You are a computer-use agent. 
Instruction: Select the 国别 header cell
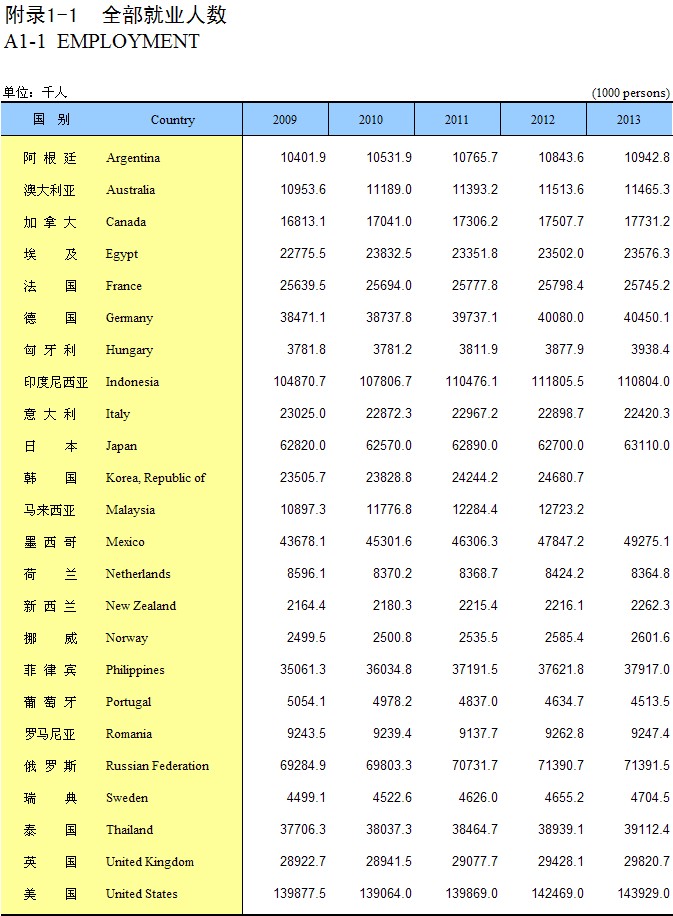51,120
